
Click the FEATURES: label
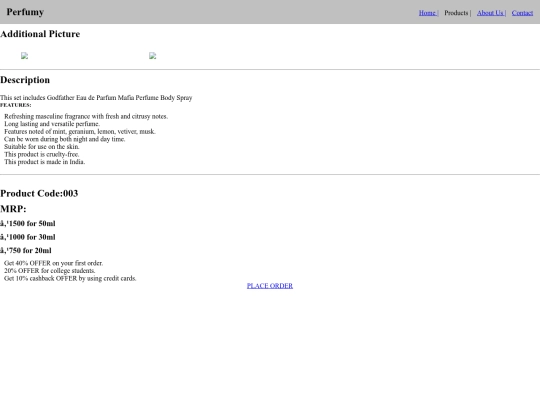15,105
